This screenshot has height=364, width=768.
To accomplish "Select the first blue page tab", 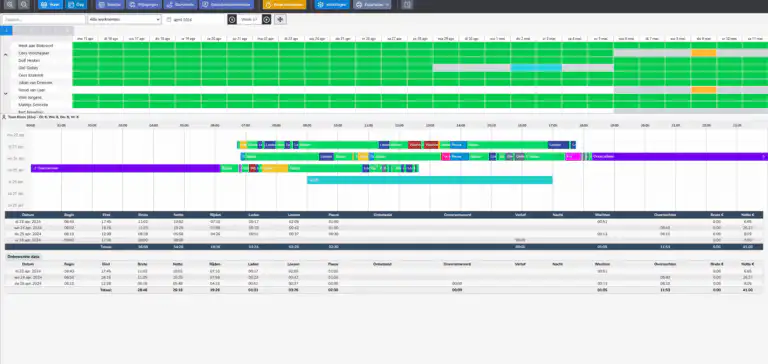I will [x=6, y=30].
